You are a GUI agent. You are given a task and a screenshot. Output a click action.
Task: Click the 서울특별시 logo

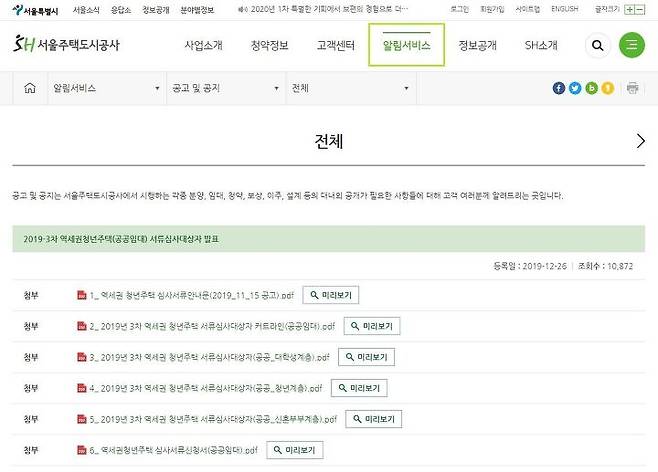point(35,10)
